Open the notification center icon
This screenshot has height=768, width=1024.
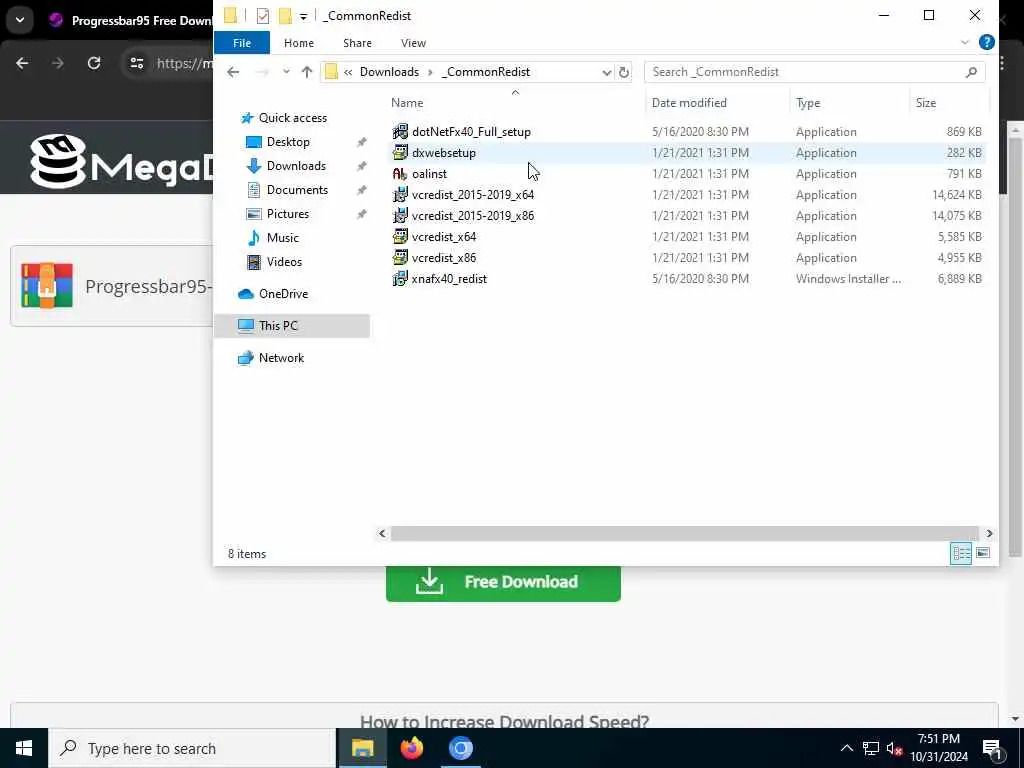pyautogui.click(x=992, y=748)
